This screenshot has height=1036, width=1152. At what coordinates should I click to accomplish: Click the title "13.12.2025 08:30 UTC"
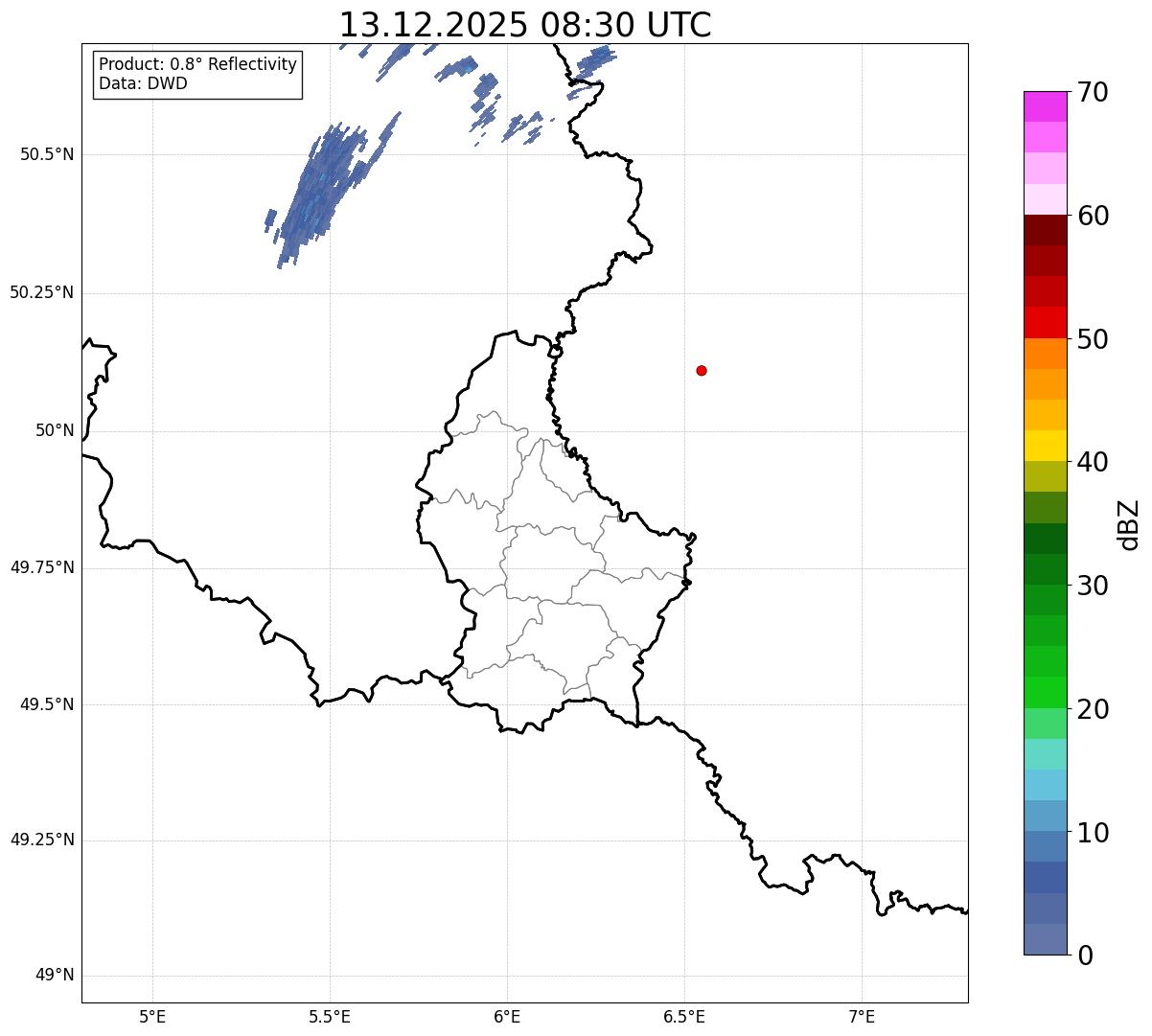click(525, 24)
